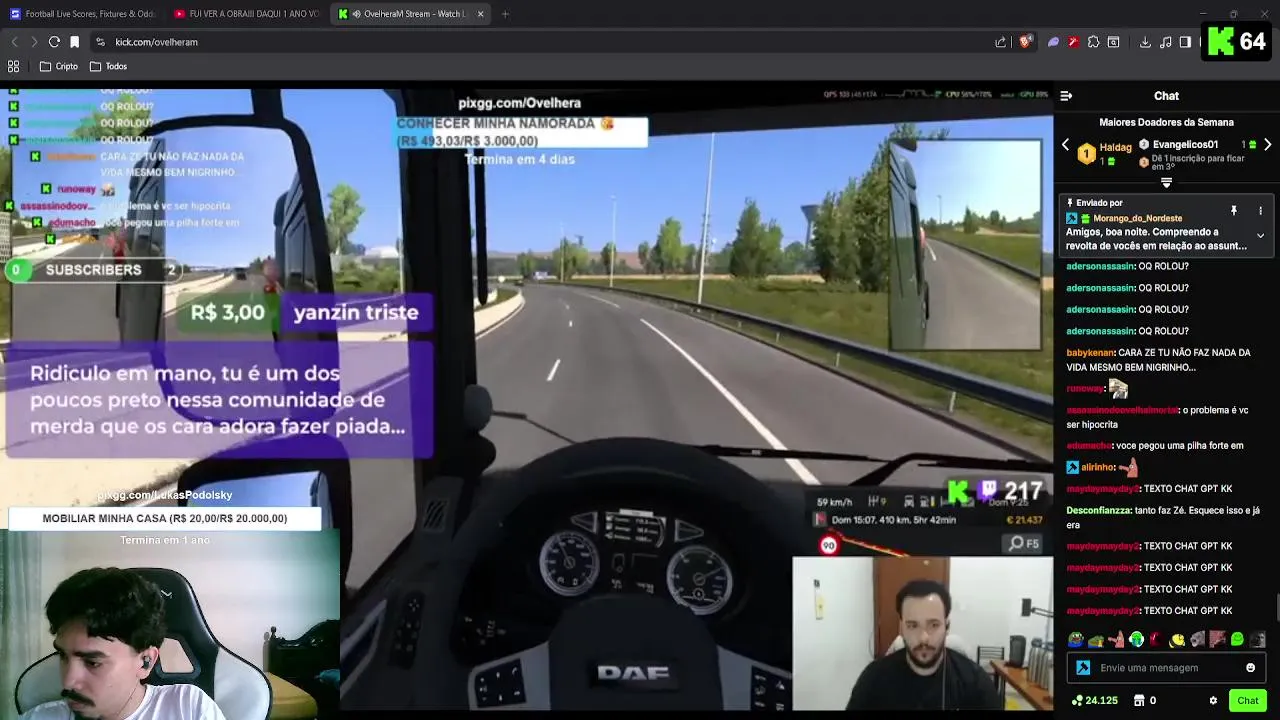Open Morango_do_Nordeste's profile from pinned message
The width and height of the screenshot is (1280, 720).
pyautogui.click(x=1137, y=218)
